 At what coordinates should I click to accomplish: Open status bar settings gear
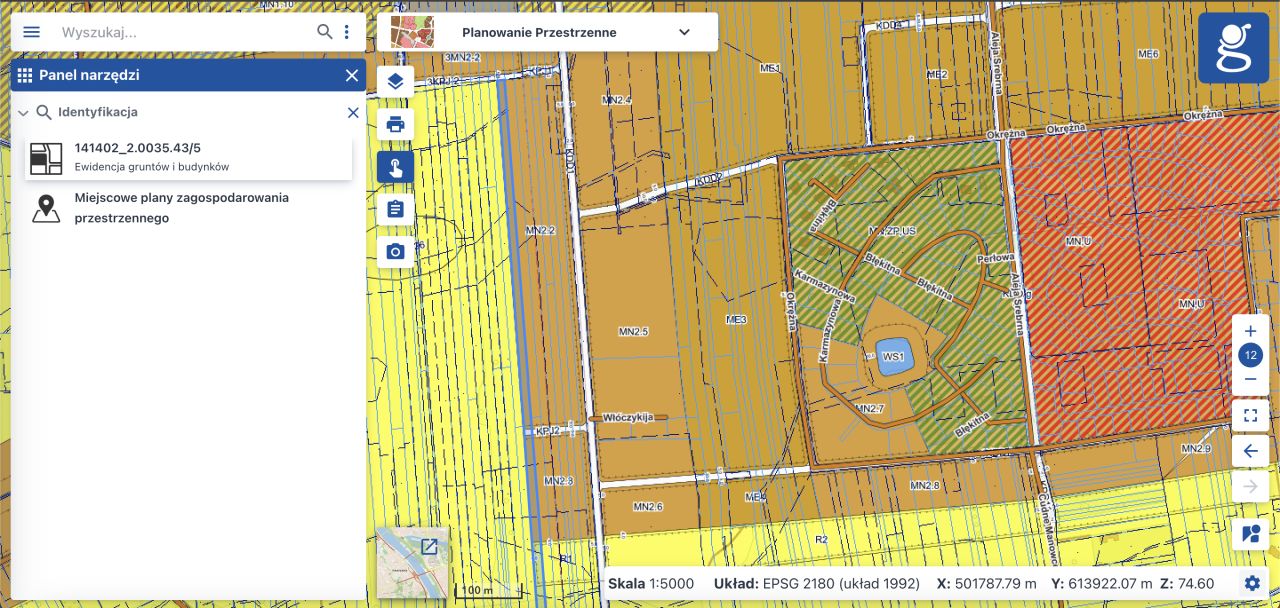tap(1252, 584)
